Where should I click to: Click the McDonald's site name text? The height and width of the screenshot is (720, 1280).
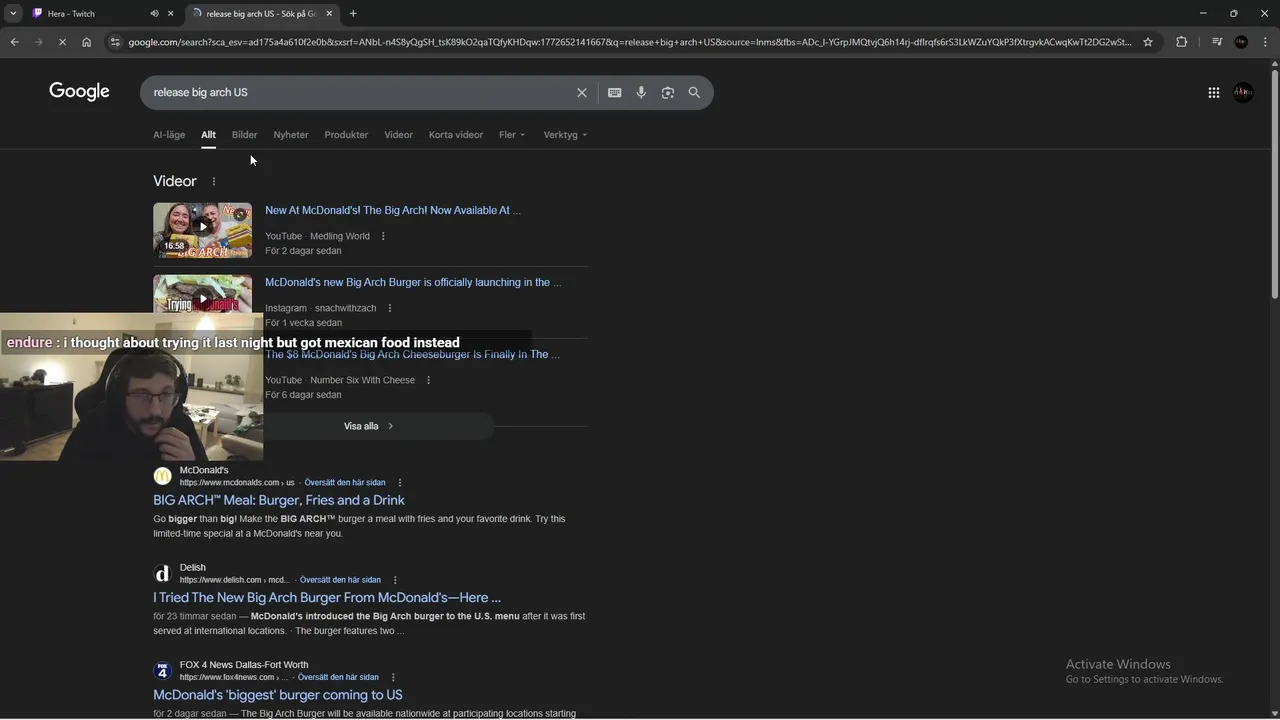204,470
